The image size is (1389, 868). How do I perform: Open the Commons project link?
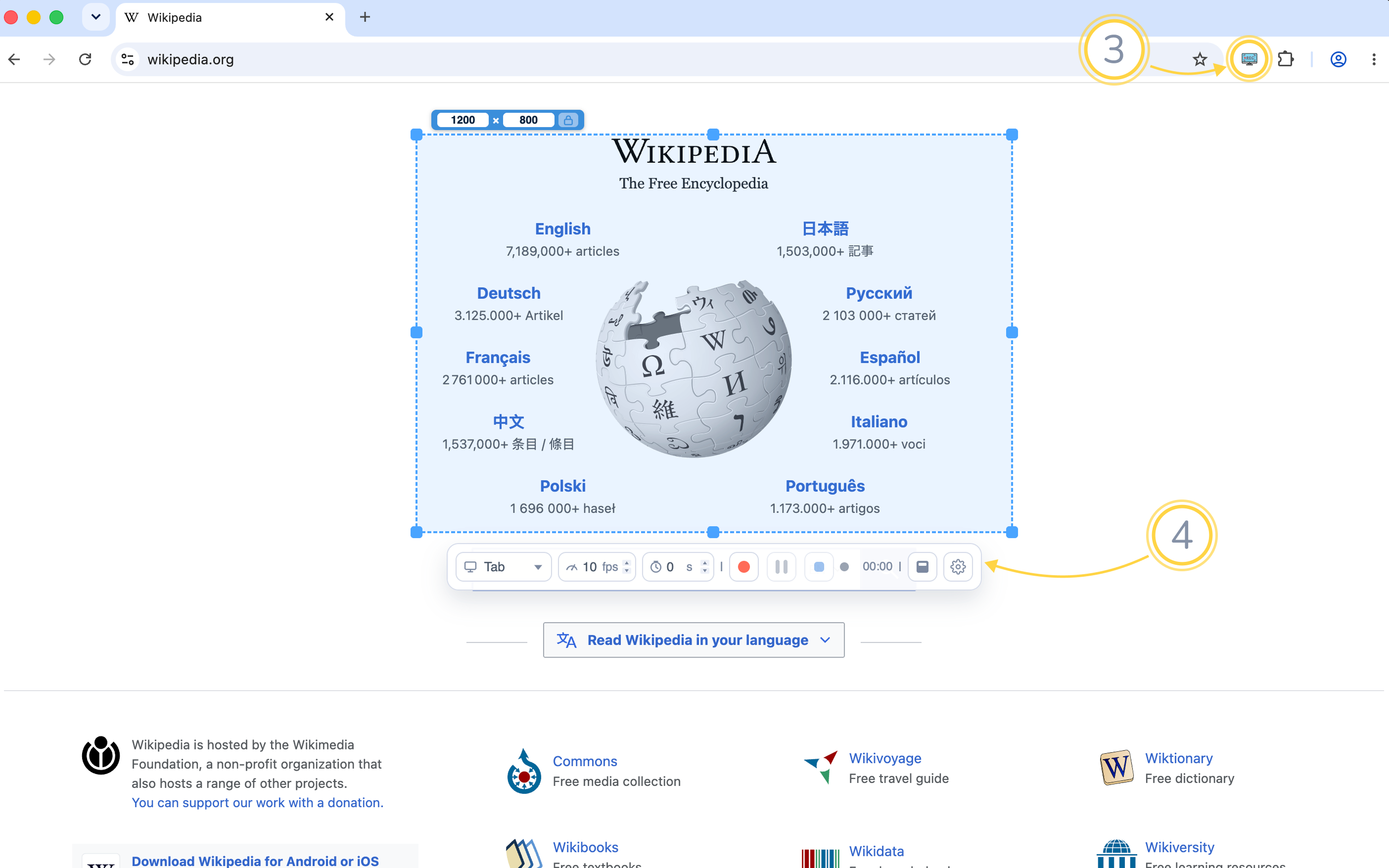click(x=585, y=761)
